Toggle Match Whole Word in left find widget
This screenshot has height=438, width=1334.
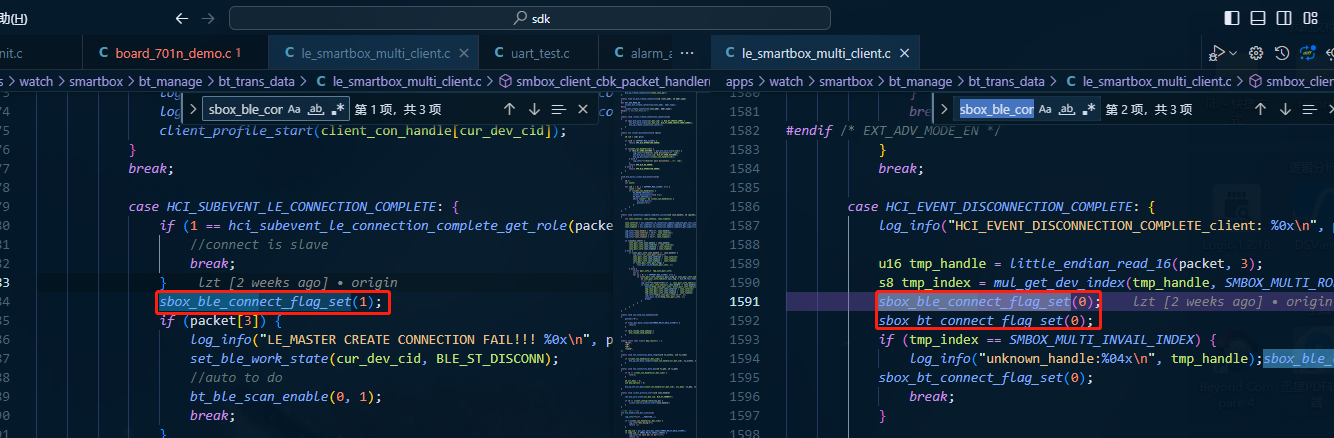coord(316,109)
